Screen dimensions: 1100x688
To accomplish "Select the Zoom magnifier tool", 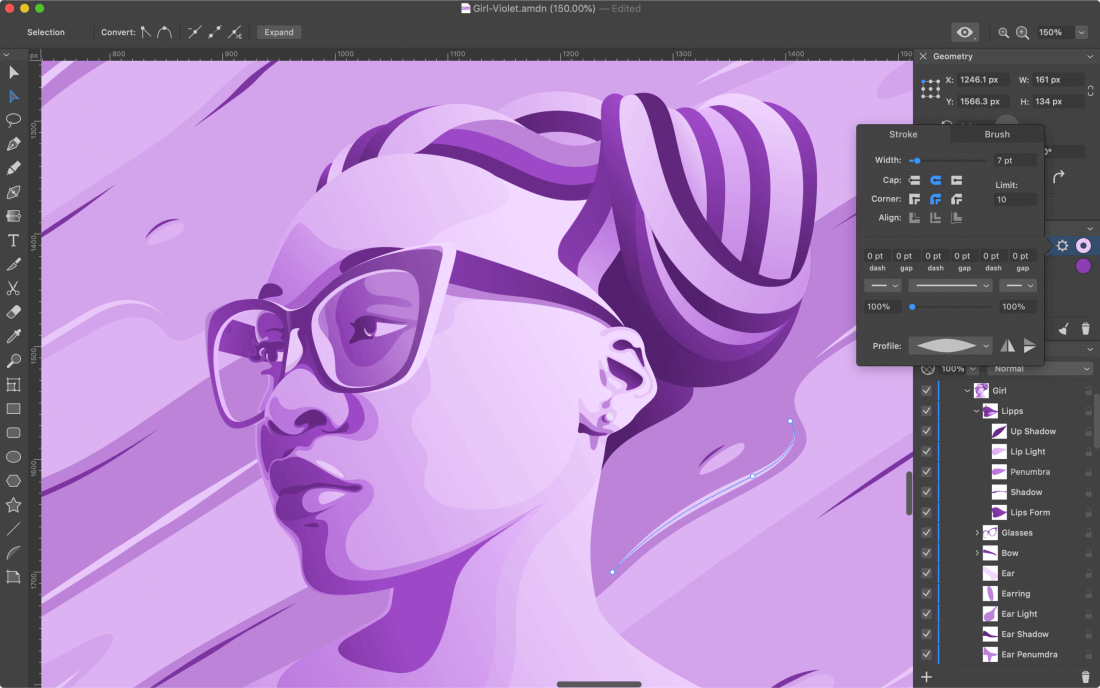I will point(14,360).
